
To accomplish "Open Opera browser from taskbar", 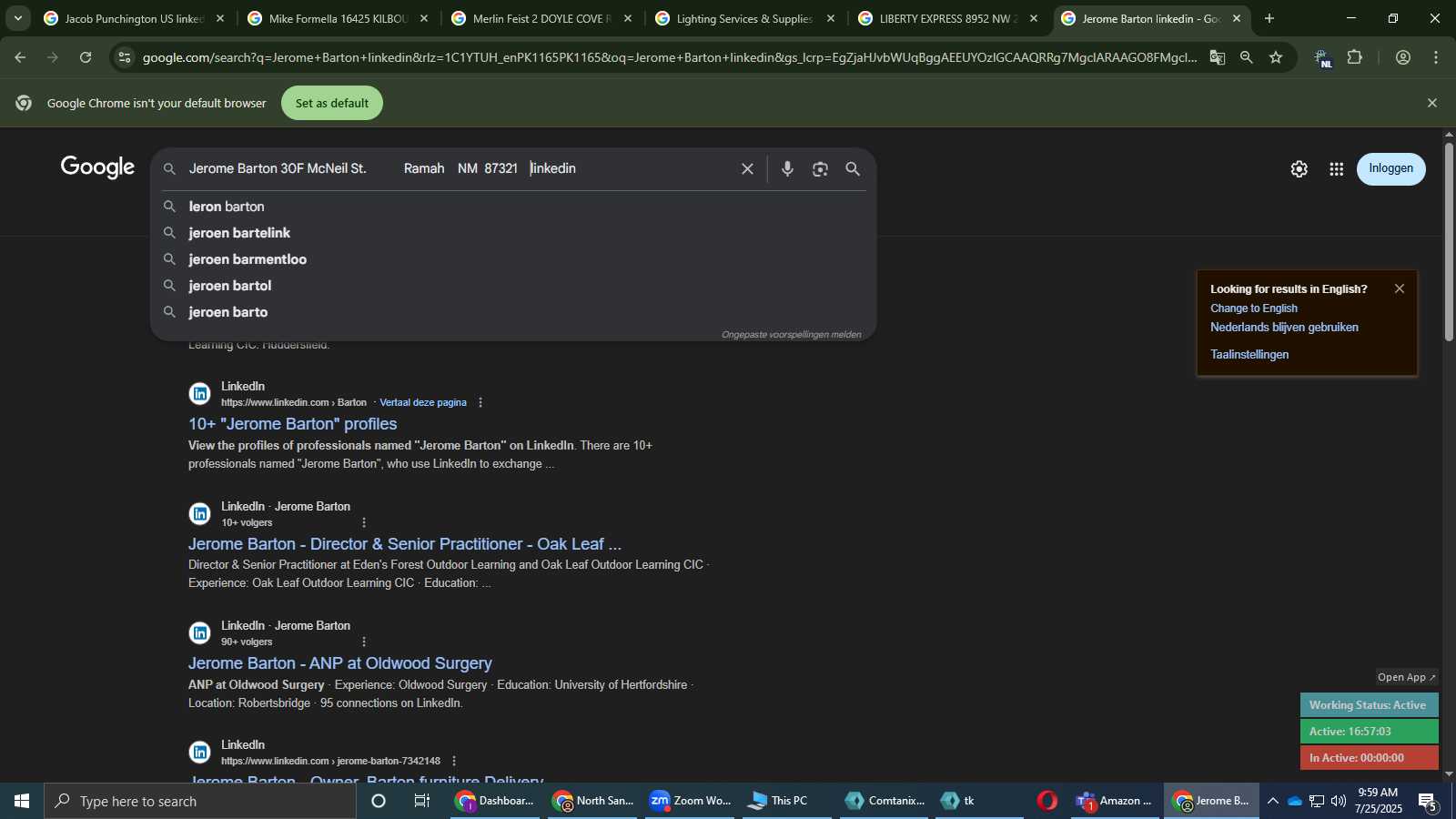I will 1047,801.
